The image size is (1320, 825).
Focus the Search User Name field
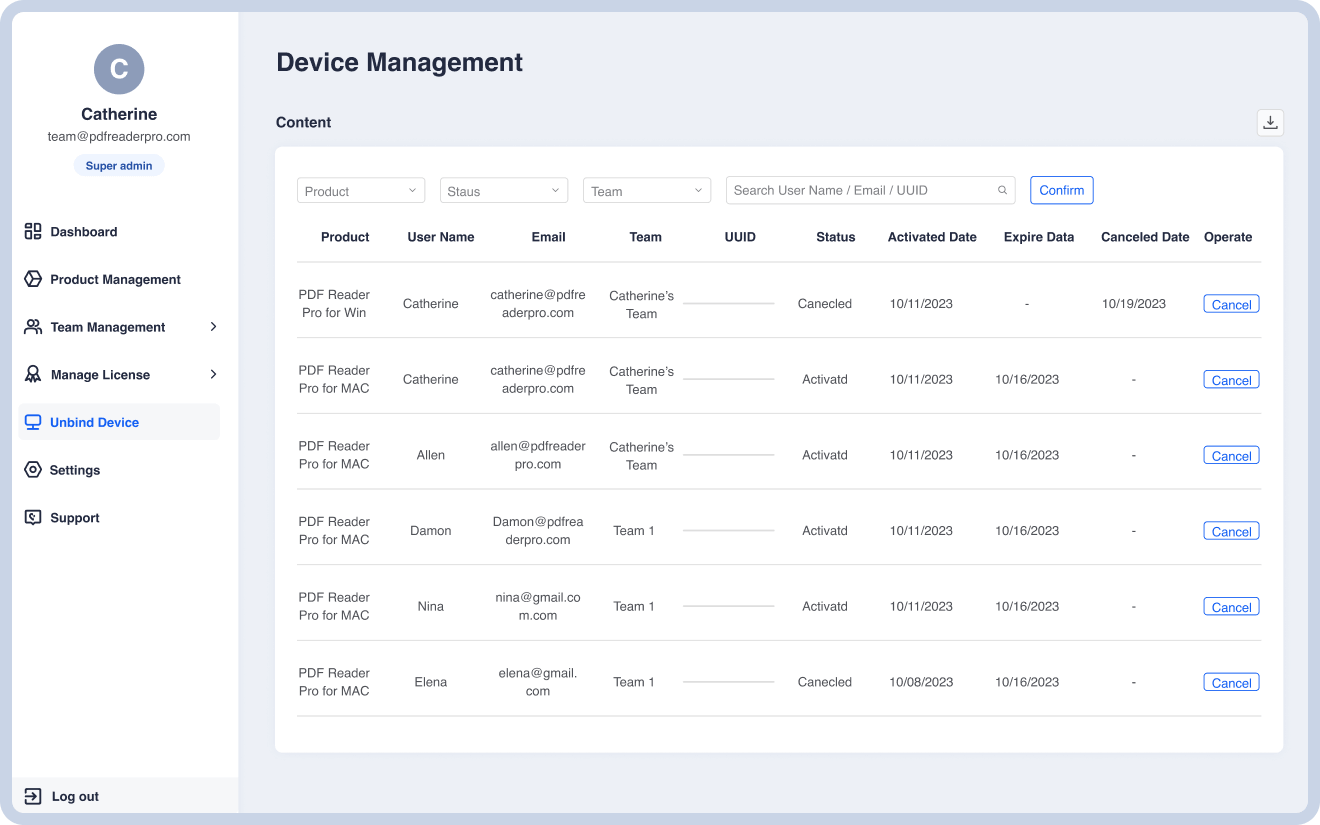(860, 190)
